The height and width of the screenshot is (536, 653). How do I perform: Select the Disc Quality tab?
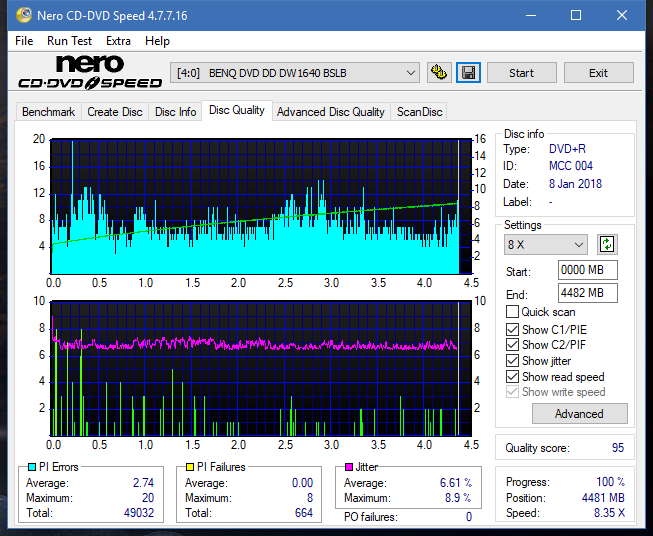click(x=237, y=110)
